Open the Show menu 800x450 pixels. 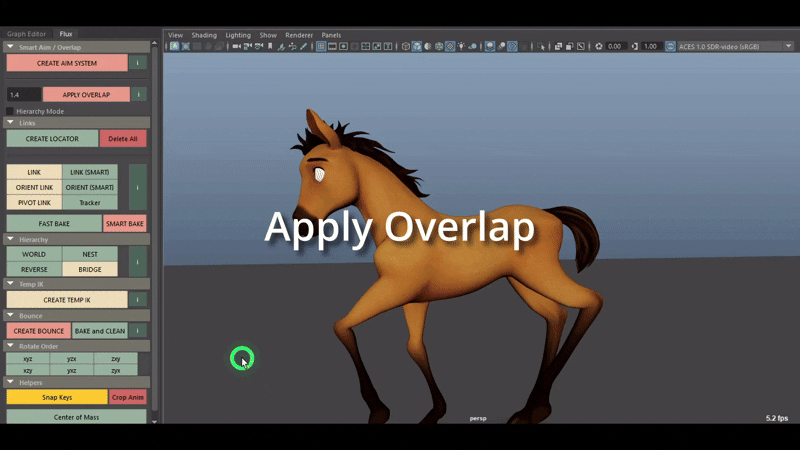268,35
